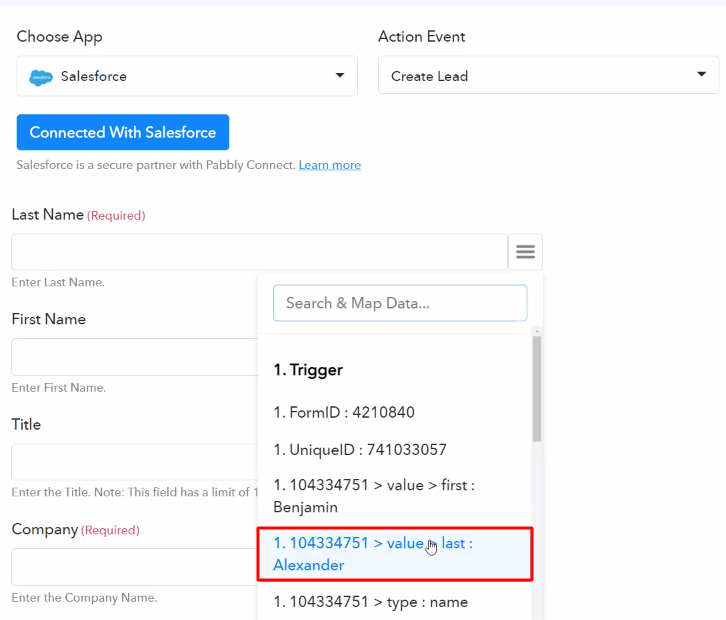Click into the Last Name input field
The width and height of the screenshot is (726, 620).
point(259,252)
